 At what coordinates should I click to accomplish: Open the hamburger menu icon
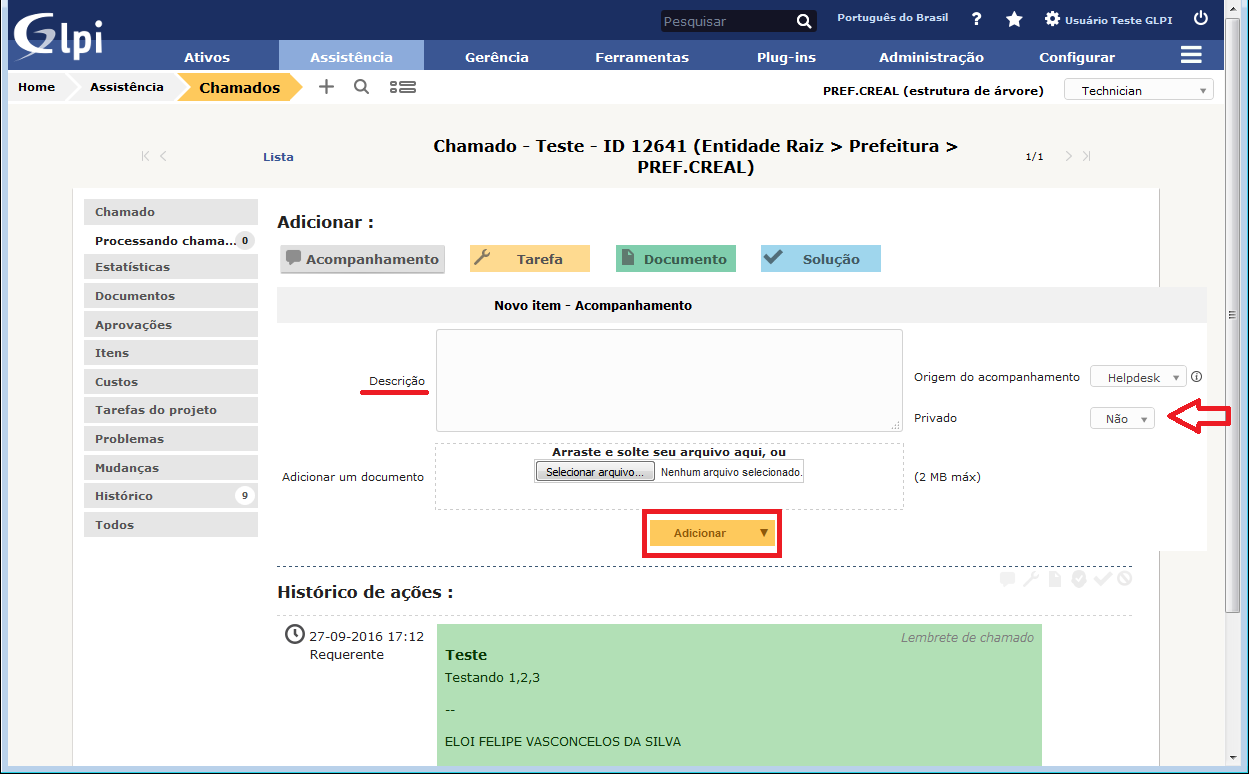1190,55
